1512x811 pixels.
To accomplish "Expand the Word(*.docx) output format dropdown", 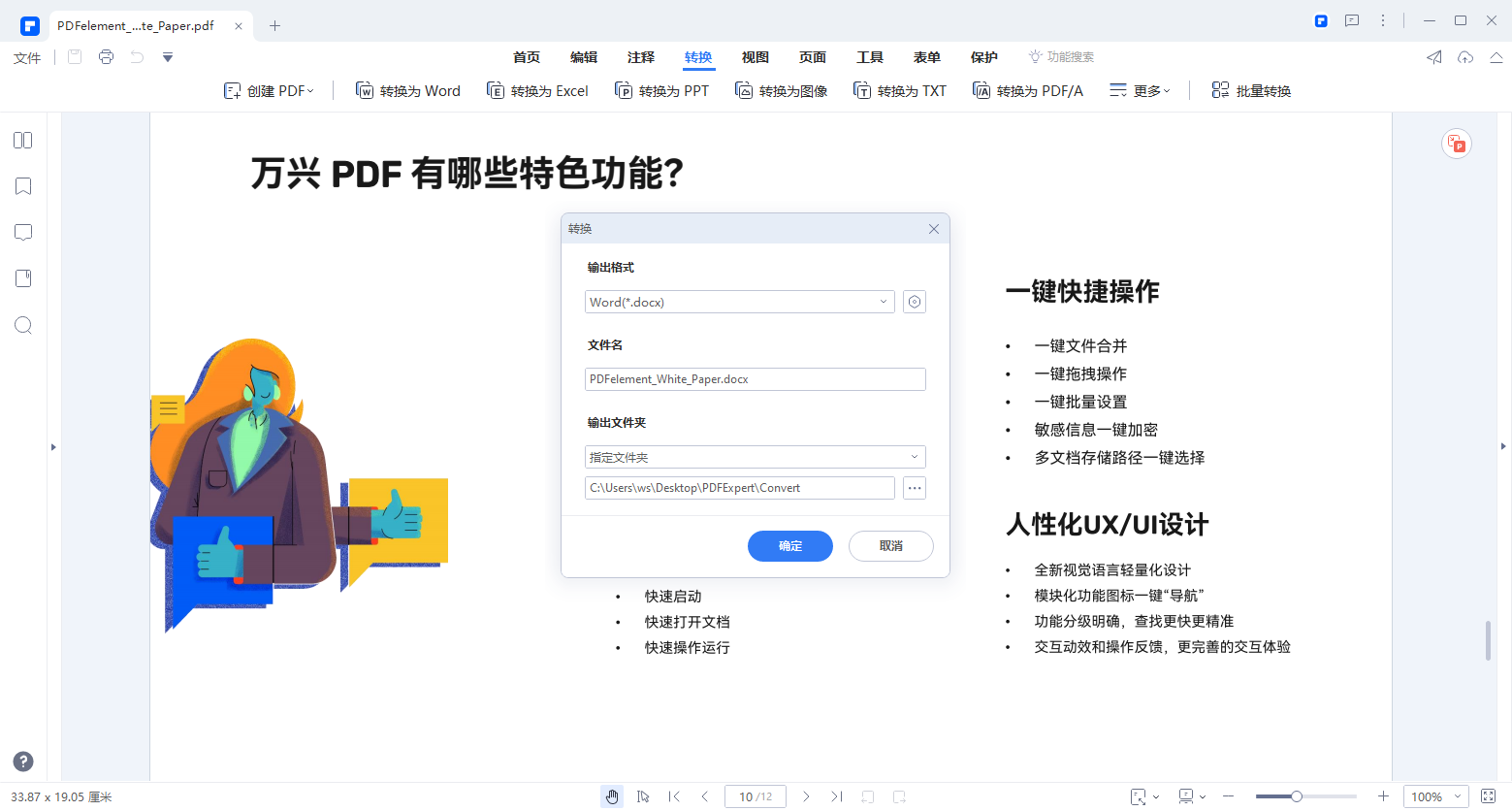I will [x=883, y=302].
